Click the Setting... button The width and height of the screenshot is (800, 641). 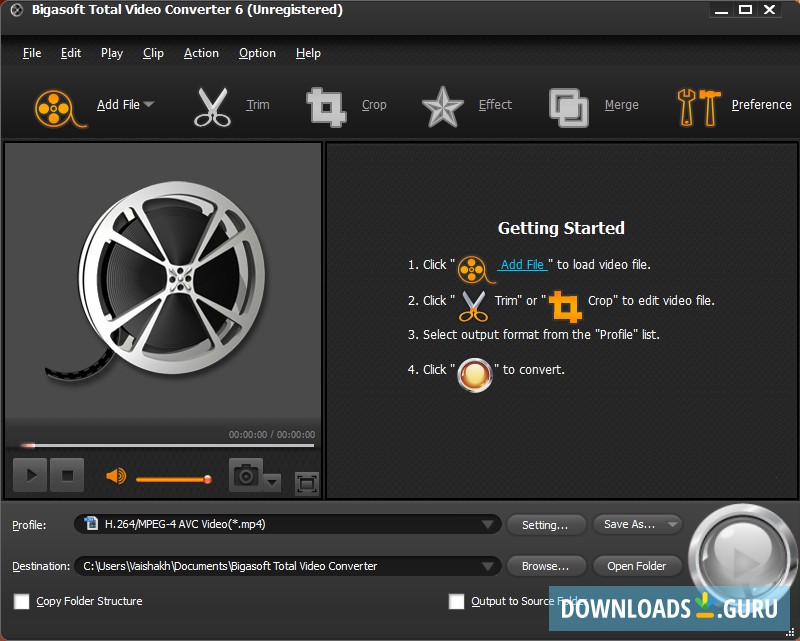click(545, 525)
